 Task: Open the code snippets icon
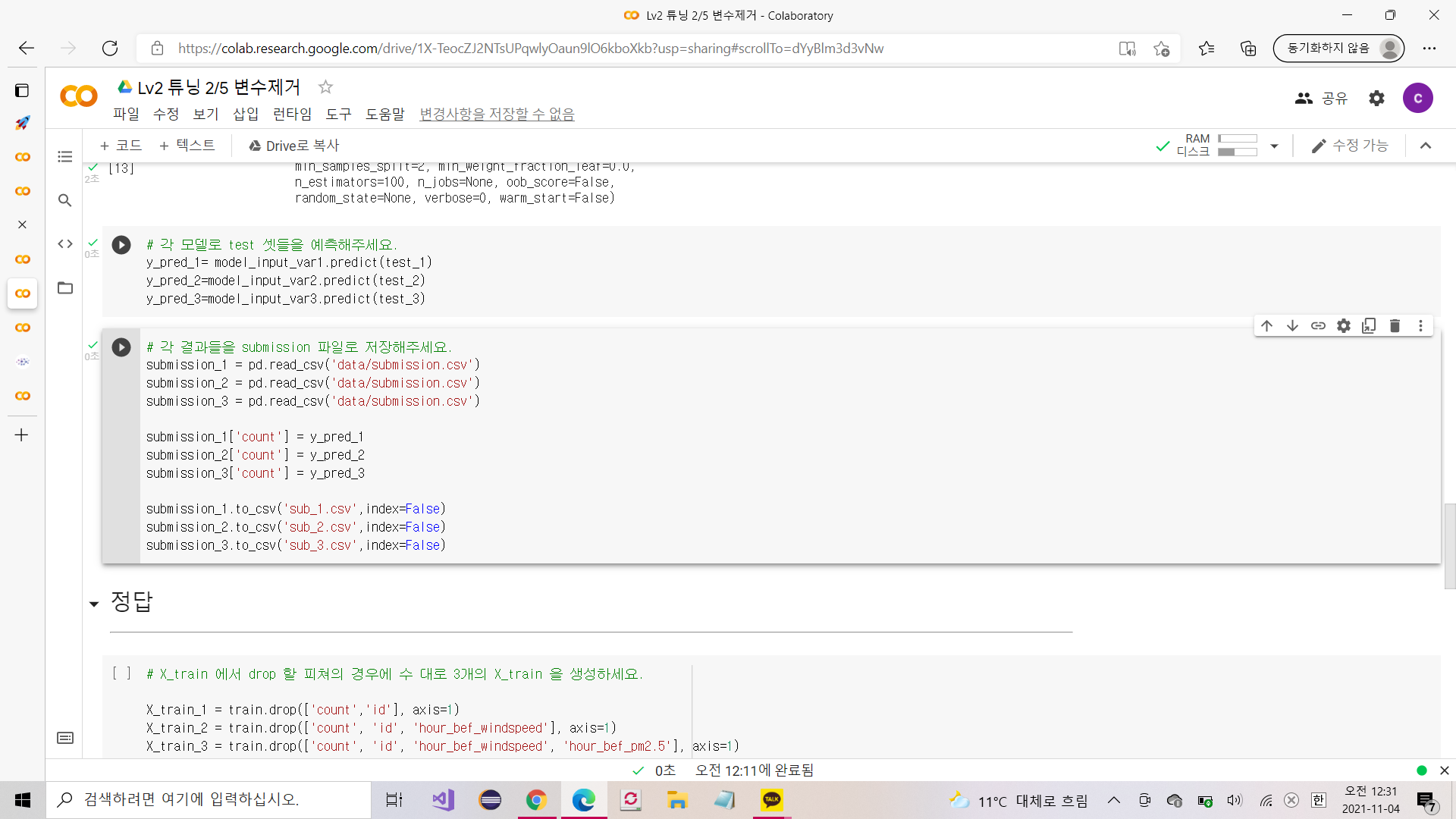point(65,244)
